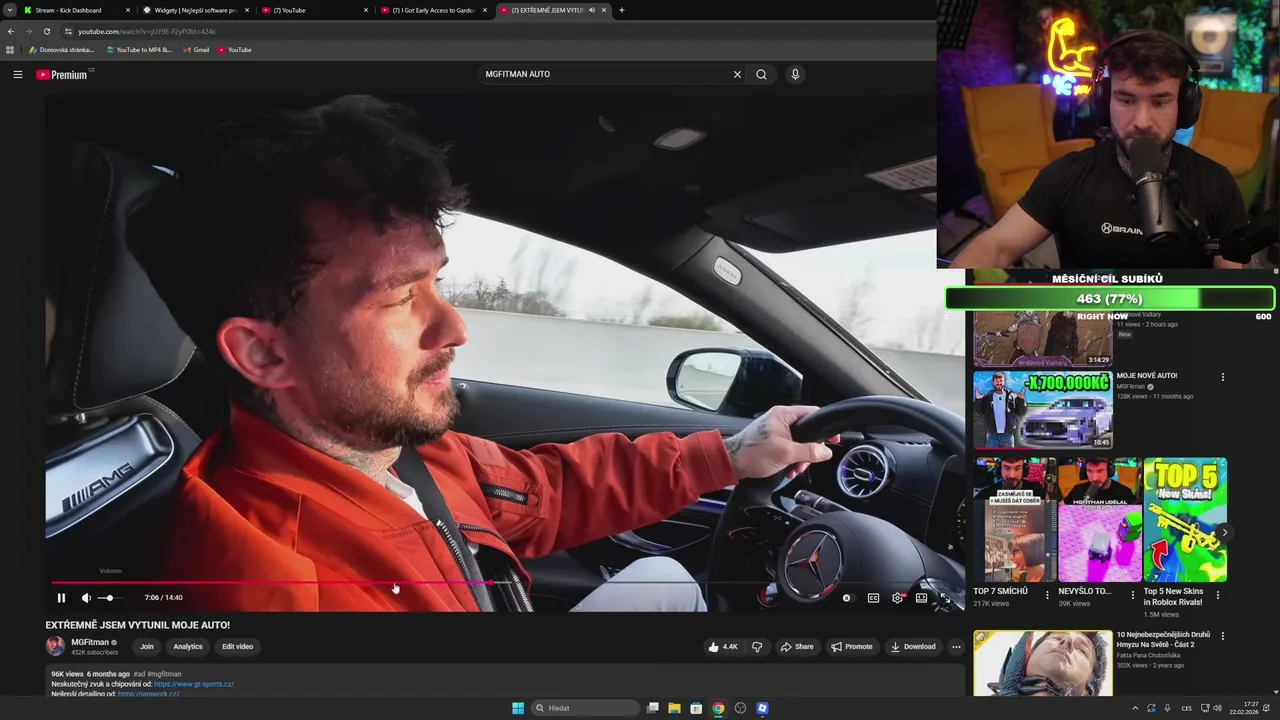Viewport: 1280px width, 720px height.
Task: Open options for 10 Nejnebezpečnějších video
Action: click(x=1222, y=636)
